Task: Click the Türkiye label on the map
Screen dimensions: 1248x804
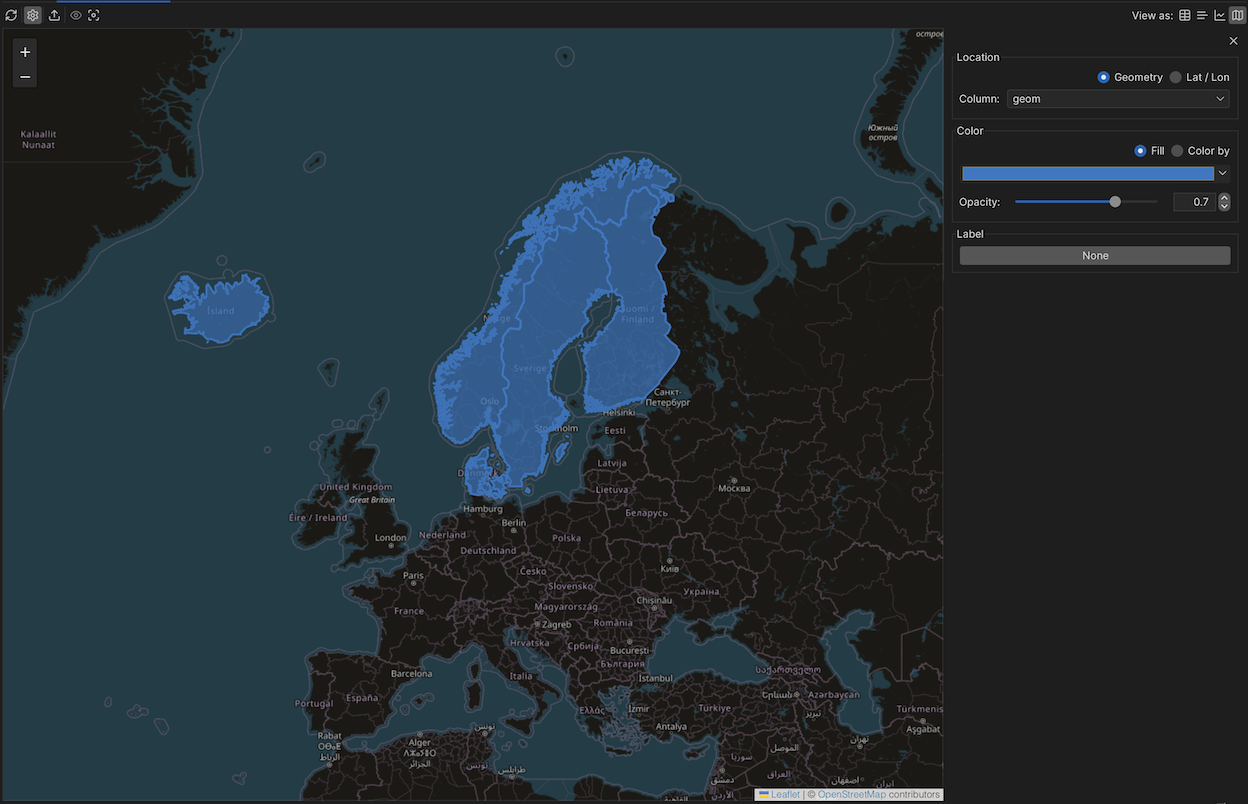Action: [715, 708]
